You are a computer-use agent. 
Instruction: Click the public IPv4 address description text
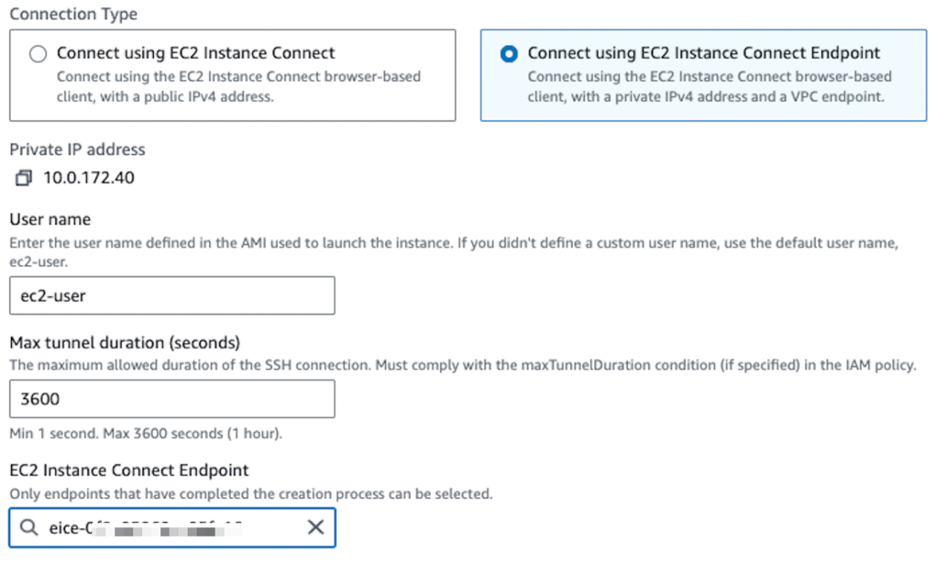(x=238, y=86)
